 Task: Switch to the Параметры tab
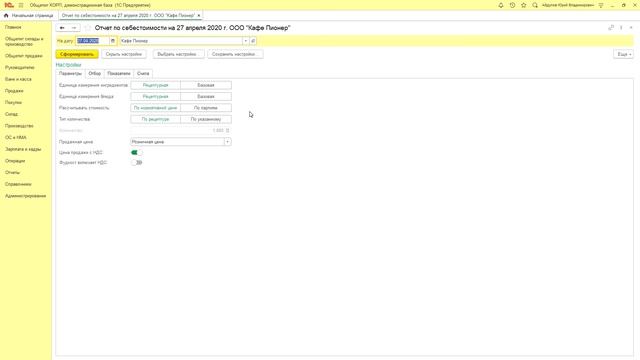(x=70, y=73)
